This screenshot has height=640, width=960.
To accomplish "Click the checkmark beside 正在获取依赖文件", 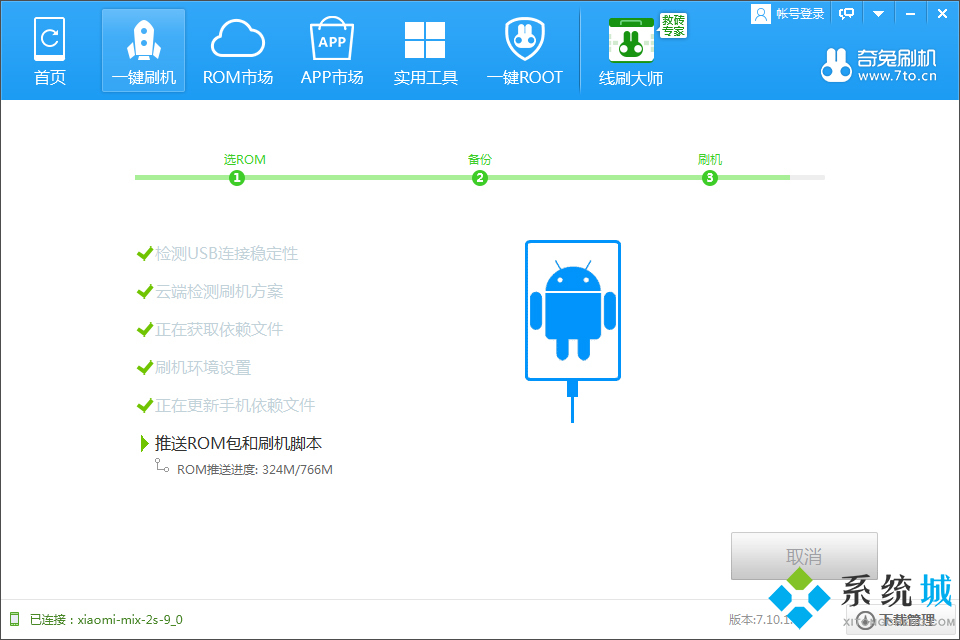I will (x=144, y=329).
